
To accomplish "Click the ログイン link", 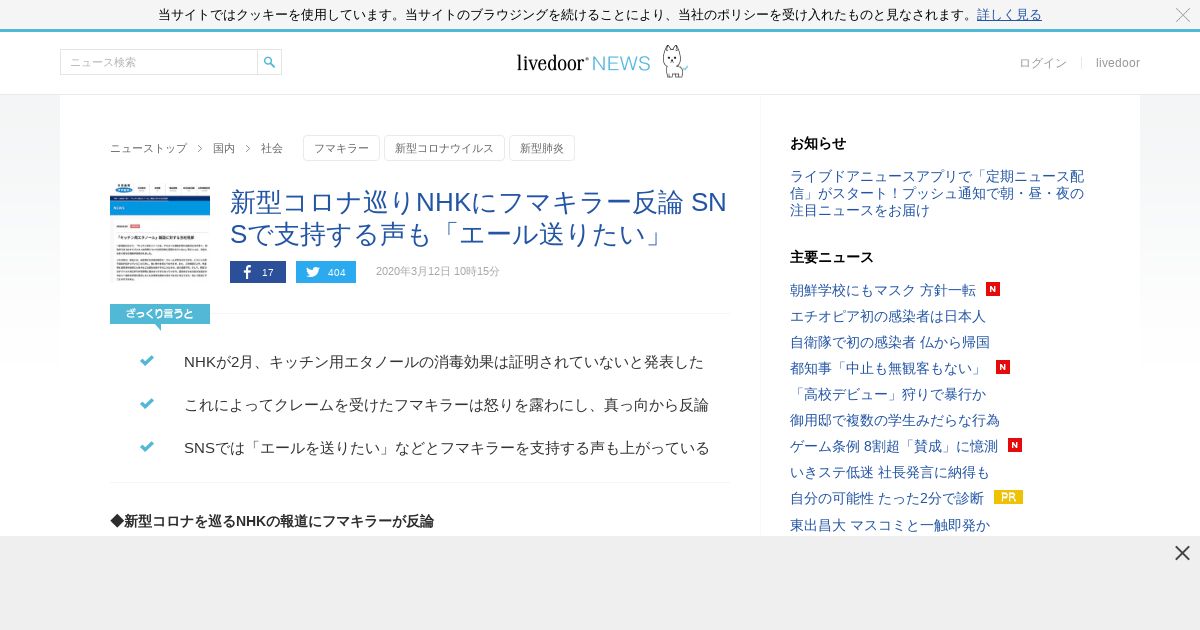I will [1043, 63].
